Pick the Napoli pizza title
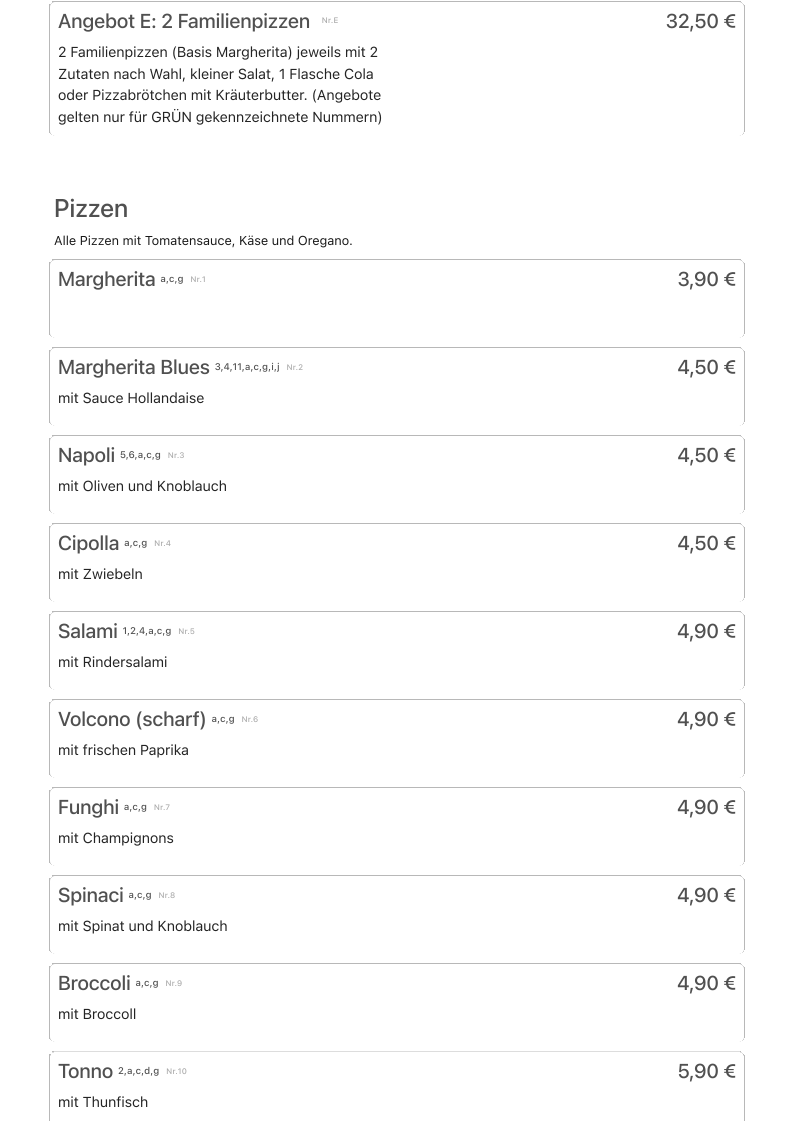The height and width of the screenshot is (1122, 793). pos(87,456)
